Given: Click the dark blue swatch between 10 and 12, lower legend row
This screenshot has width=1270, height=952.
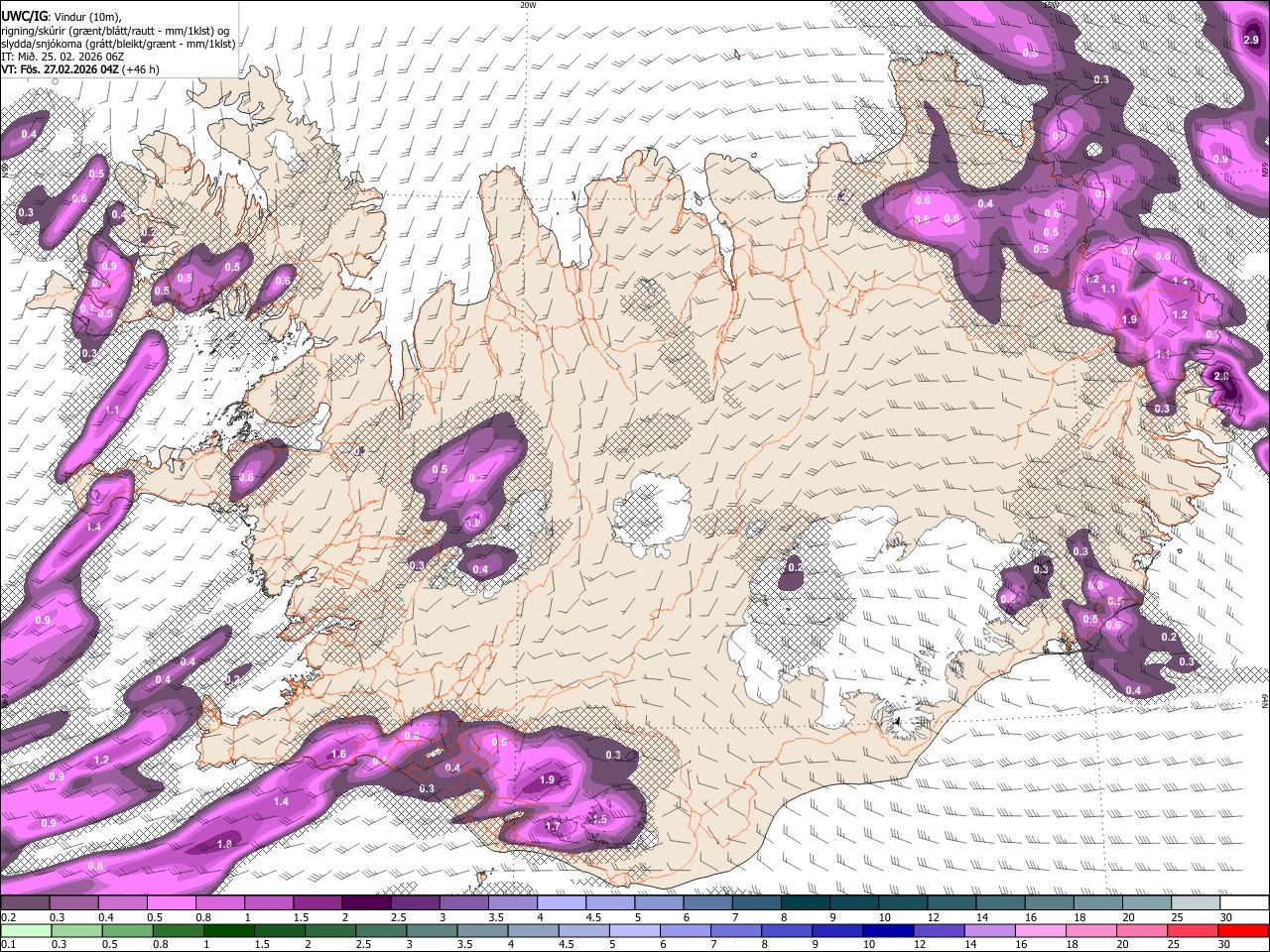Looking at the screenshot, I should [888, 930].
